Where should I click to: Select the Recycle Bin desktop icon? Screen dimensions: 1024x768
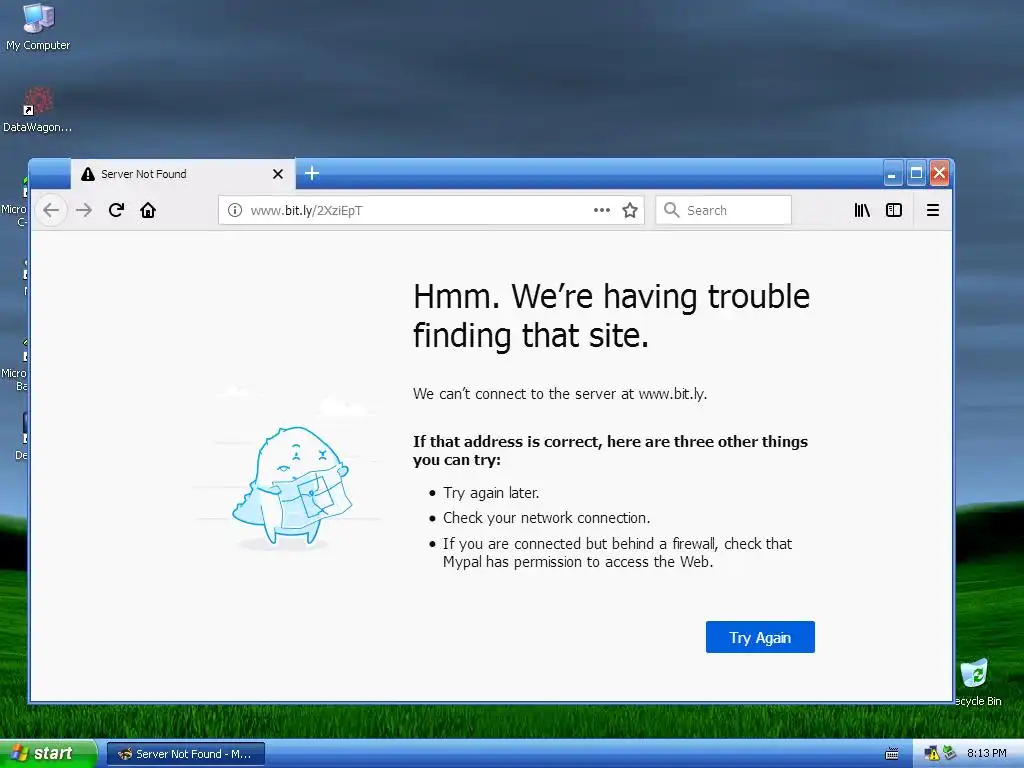click(977, 682)
